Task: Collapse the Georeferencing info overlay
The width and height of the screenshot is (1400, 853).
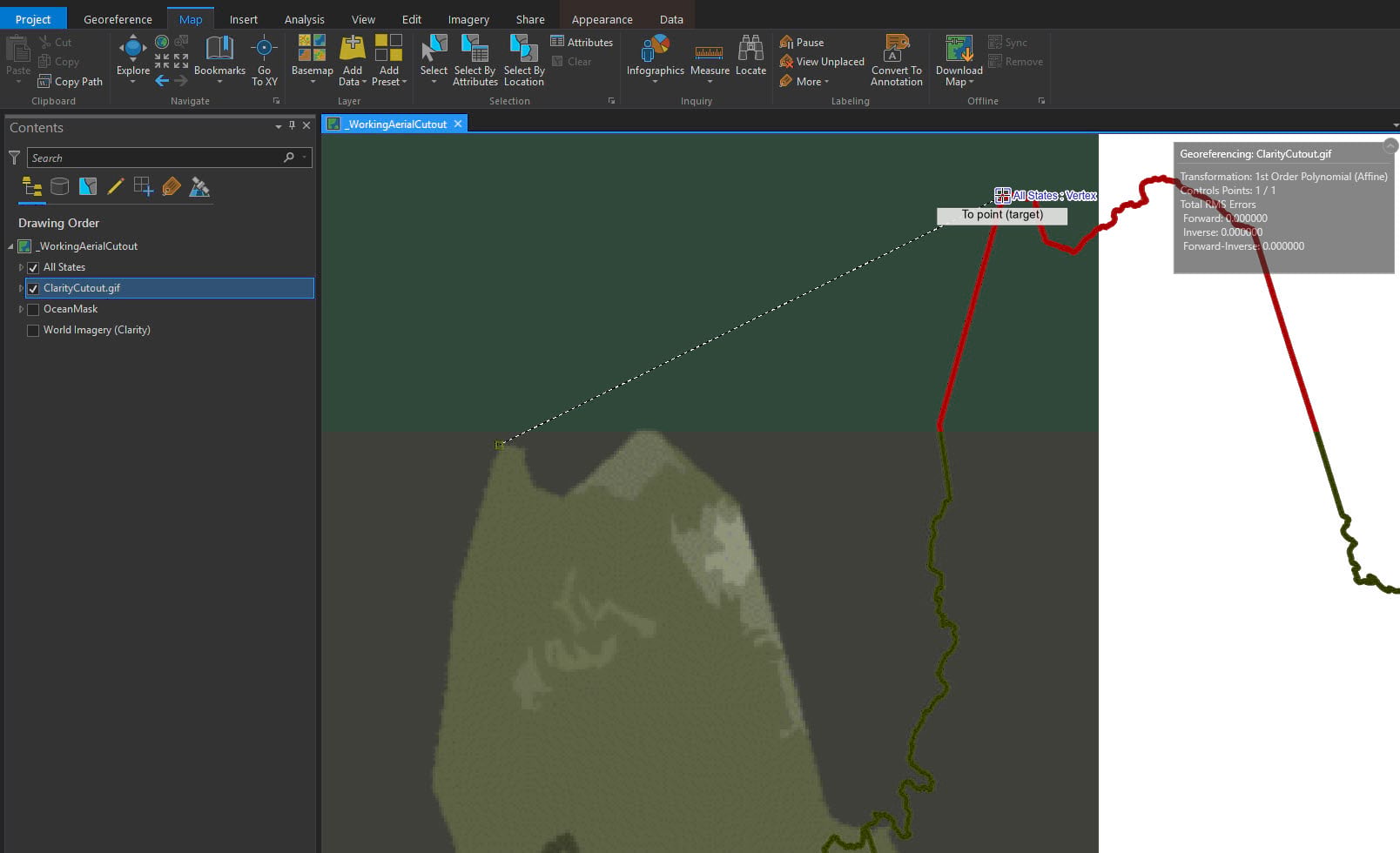Action: [x=1390, y=145]
